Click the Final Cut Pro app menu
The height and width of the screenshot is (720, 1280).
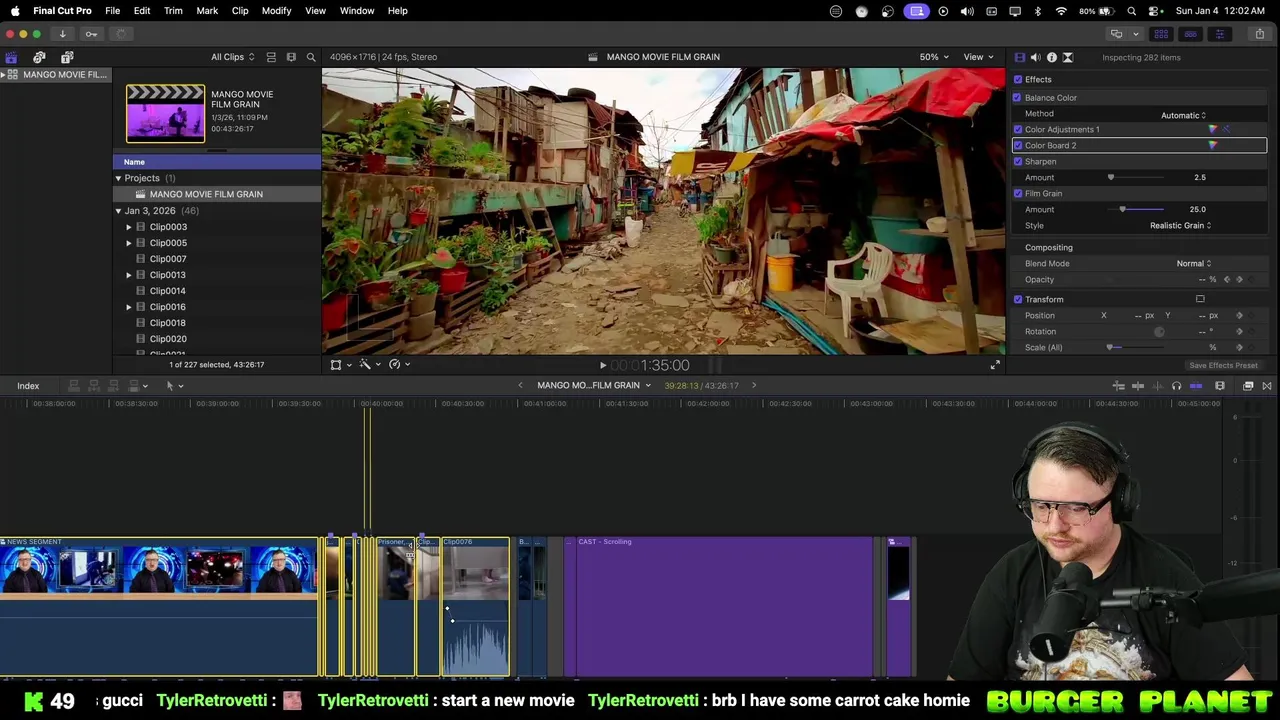[62, 11]
